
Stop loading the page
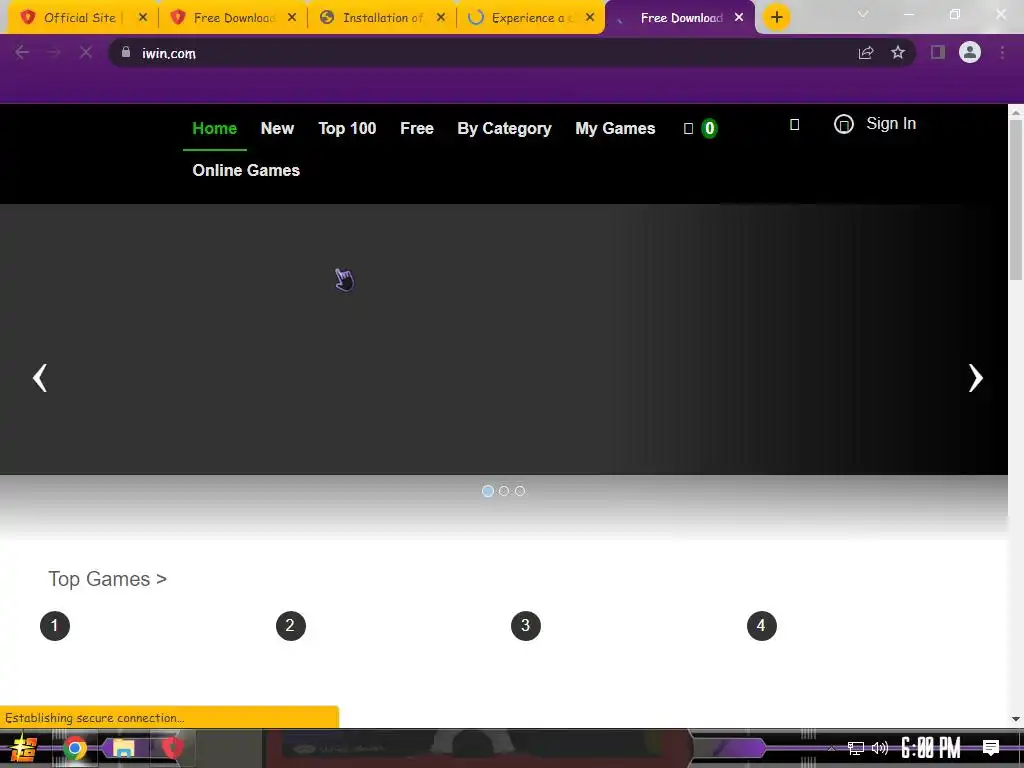(x=86, y=53)
